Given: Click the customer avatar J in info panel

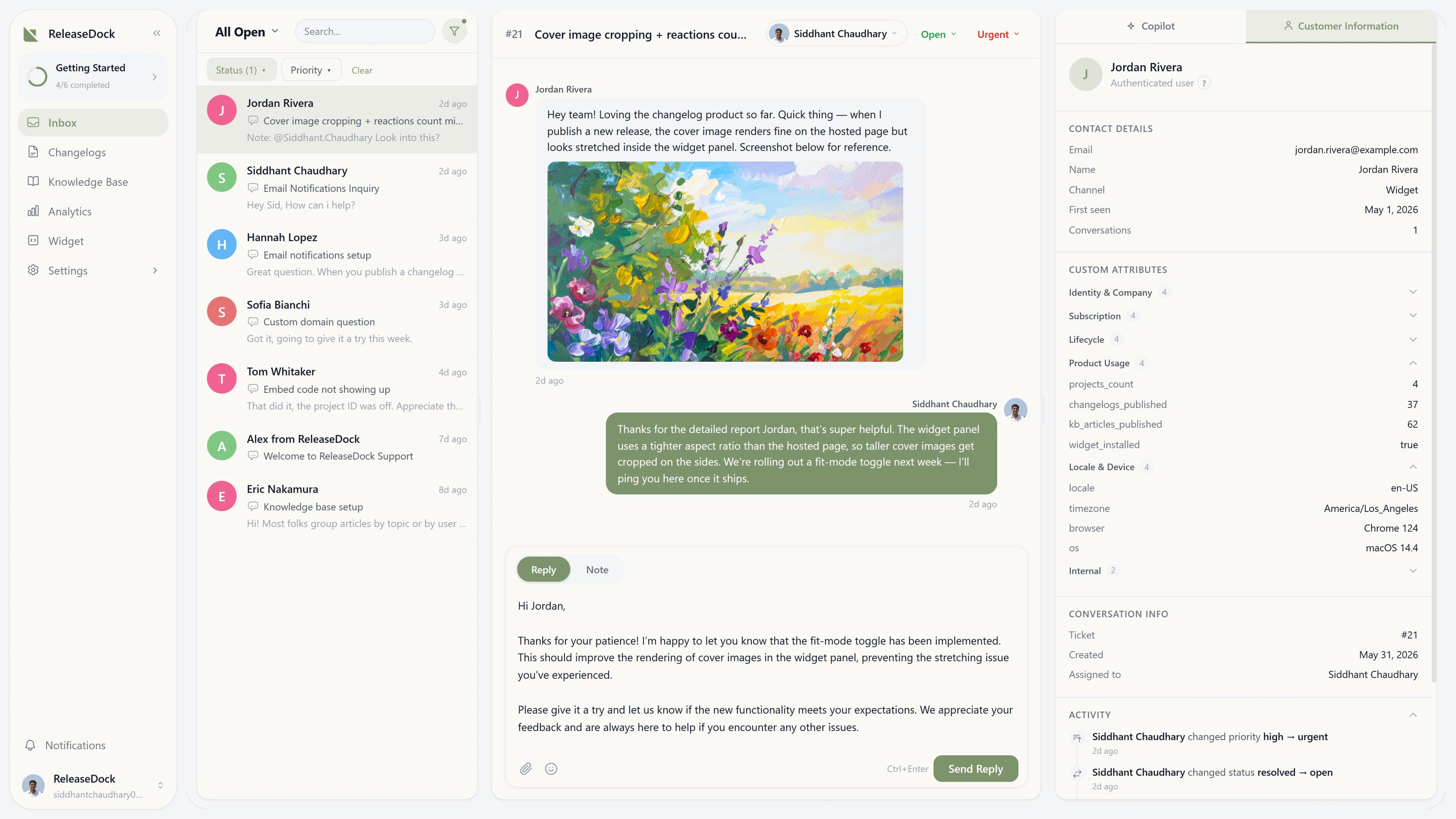Looking at the screenshot, I should tap(1085, 74).
